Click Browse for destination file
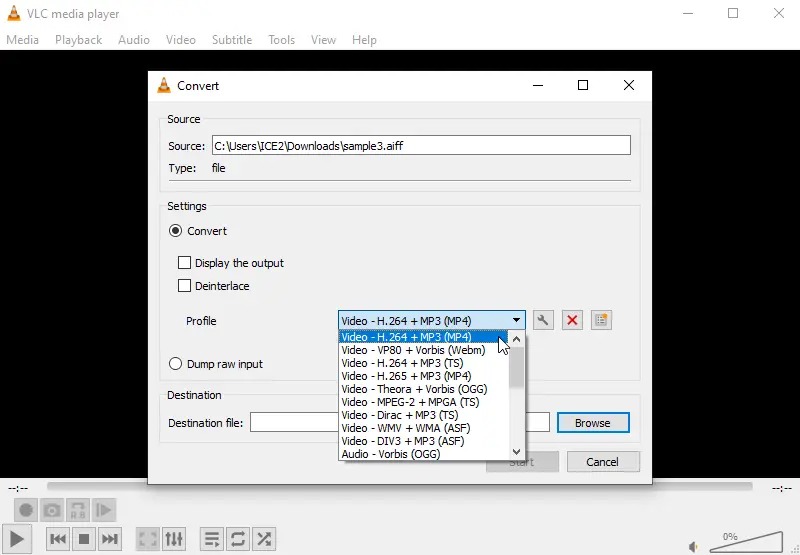Viewport: 800px width, 555px height. click(593, 423)
